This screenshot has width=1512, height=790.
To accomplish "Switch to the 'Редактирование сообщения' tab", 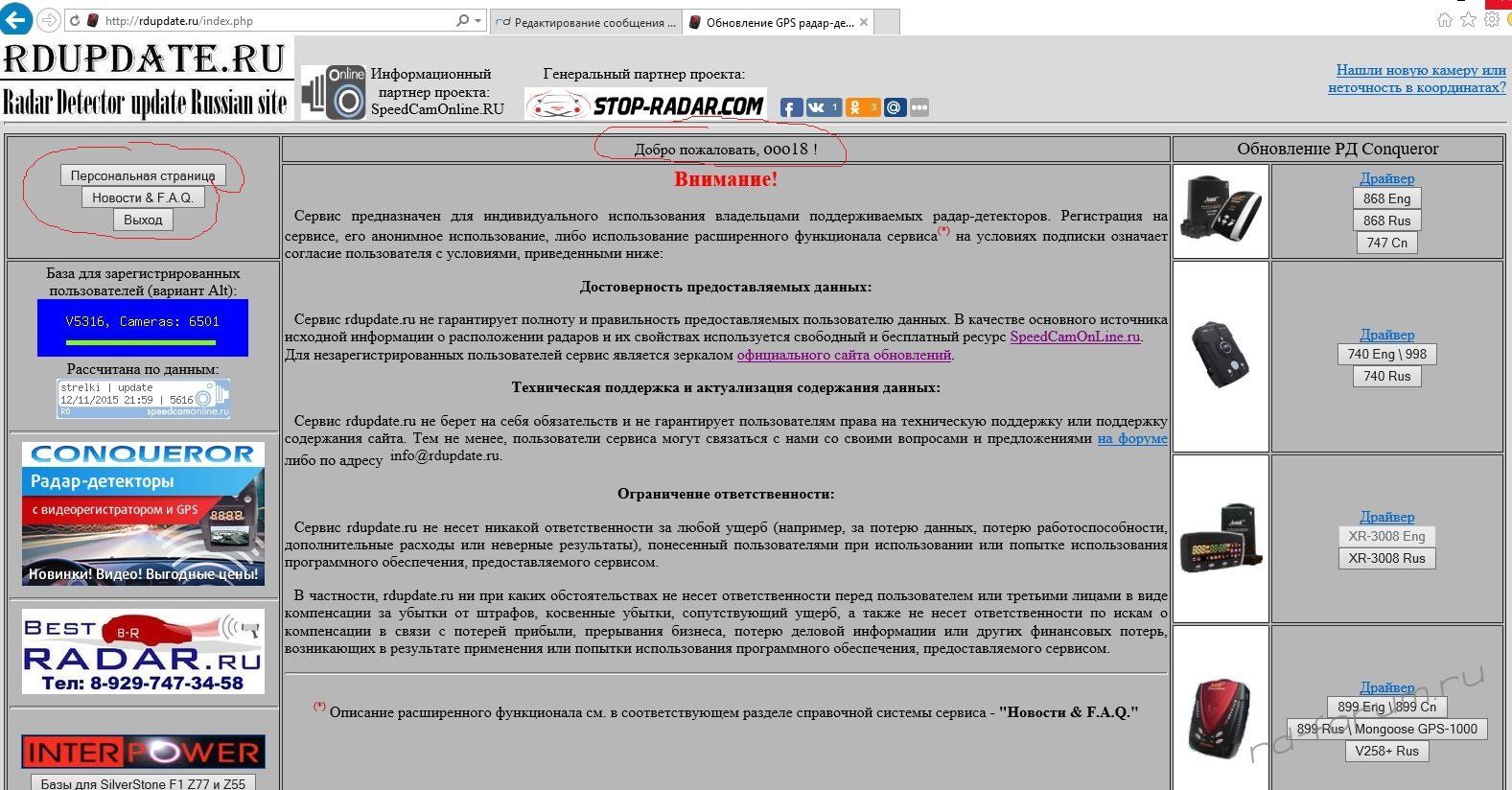I will (586, 22).
